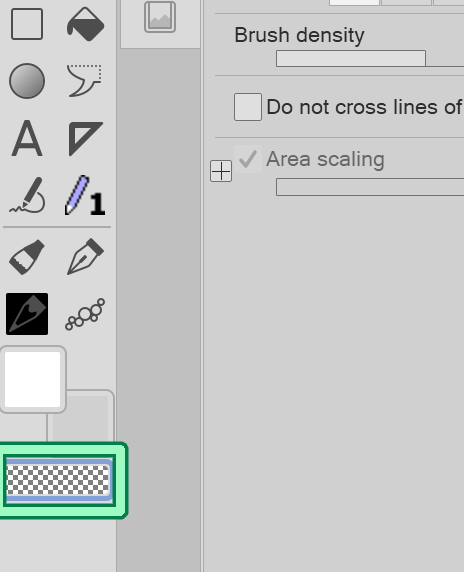Select the Pencil 1 sub tool
Screen dimensions: 464x572
85,196
